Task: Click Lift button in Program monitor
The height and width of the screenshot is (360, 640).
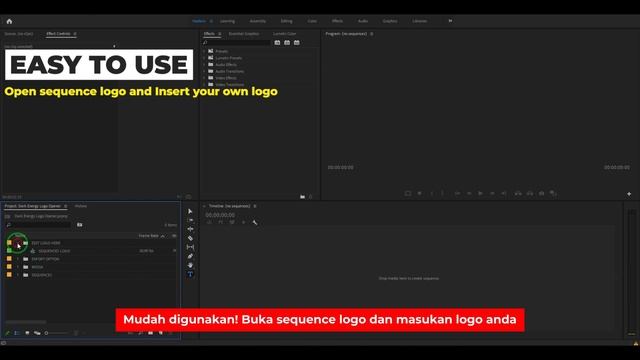Action: (518, 193)
